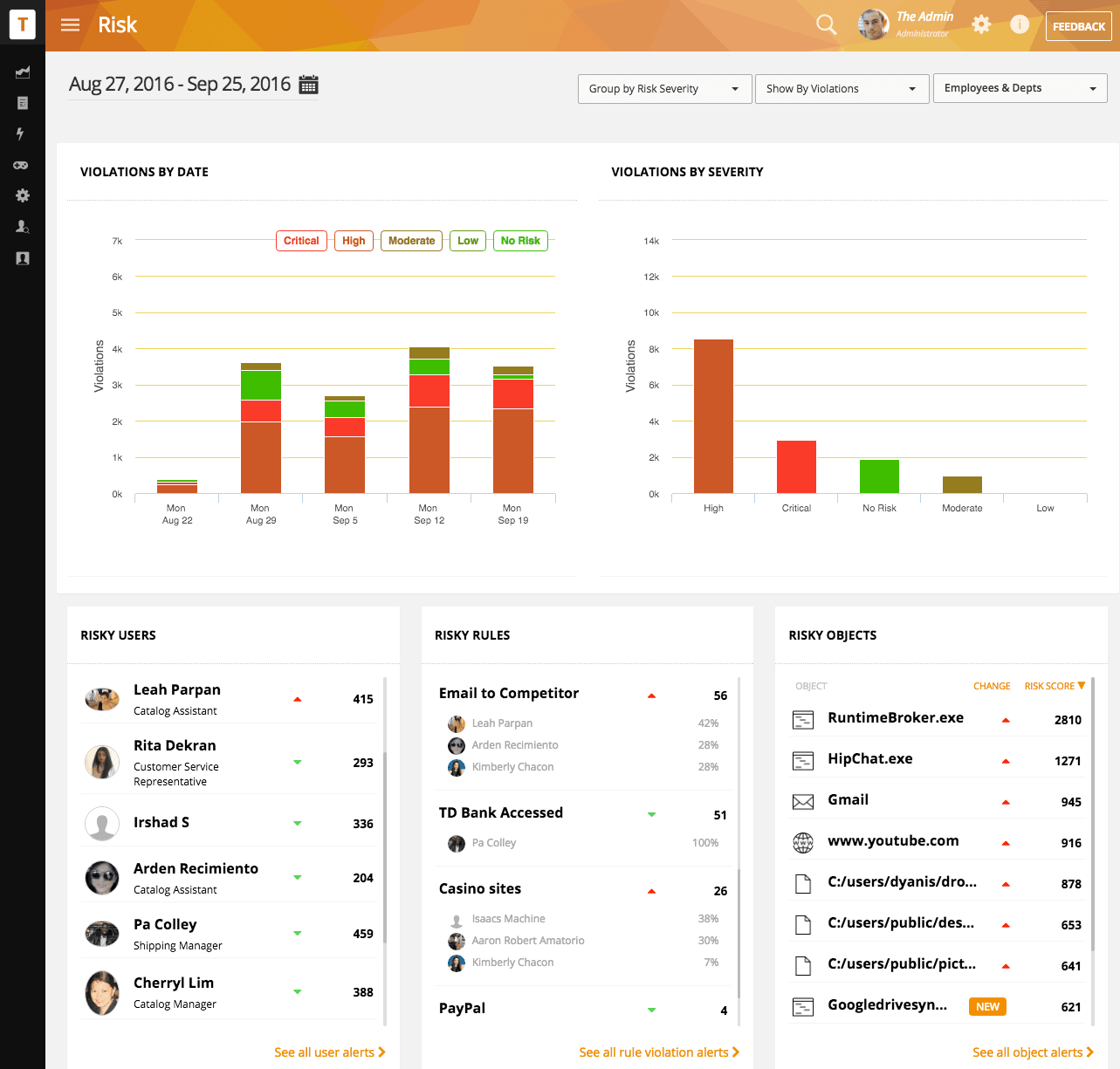Click the orange T app logo

(x=23, y=25)
